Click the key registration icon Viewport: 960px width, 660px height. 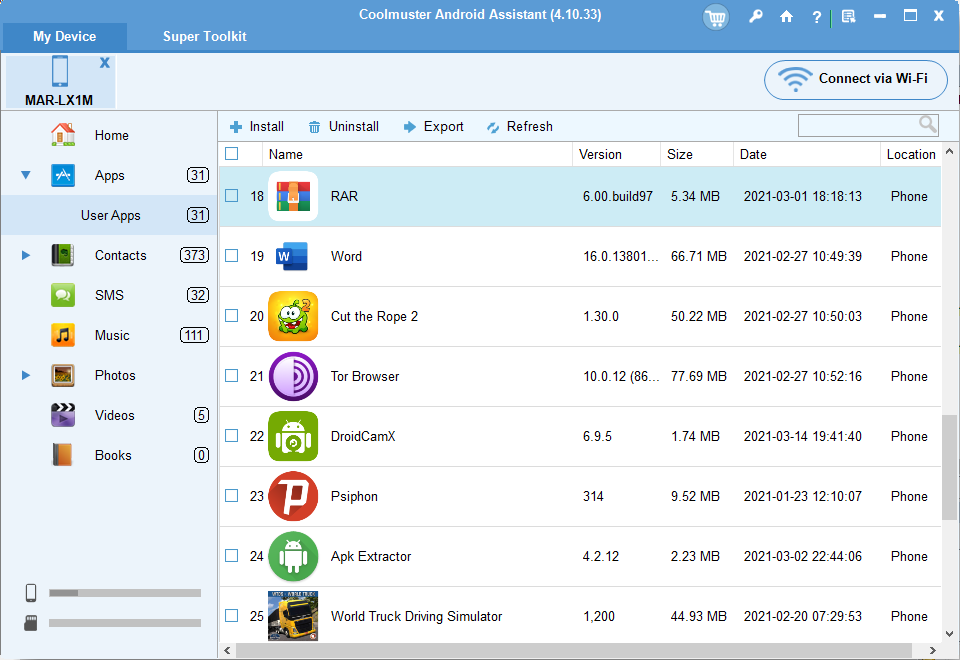[756, 17]
